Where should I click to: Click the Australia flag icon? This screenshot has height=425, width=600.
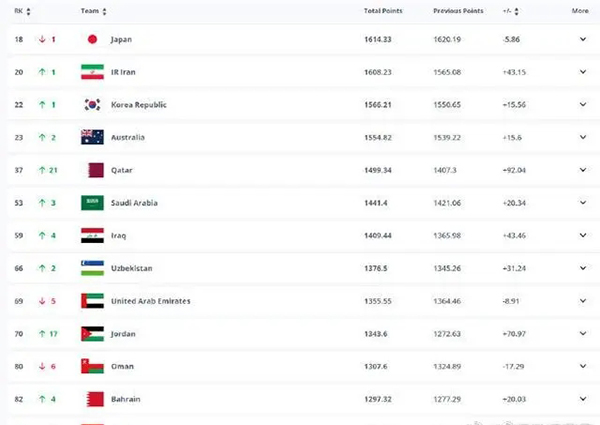91,137
